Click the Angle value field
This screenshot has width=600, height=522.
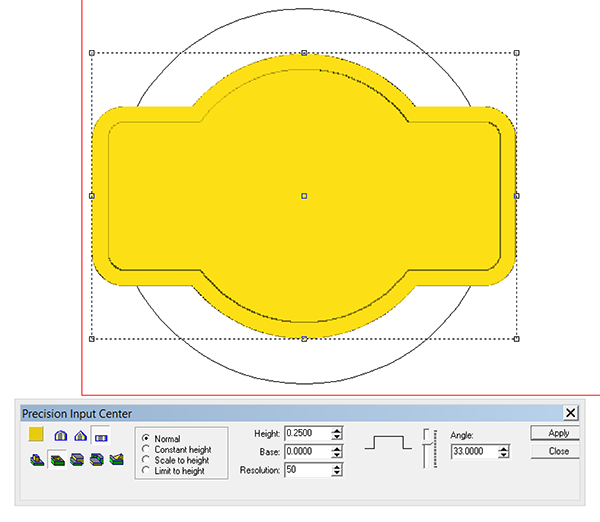click(474, 452)
